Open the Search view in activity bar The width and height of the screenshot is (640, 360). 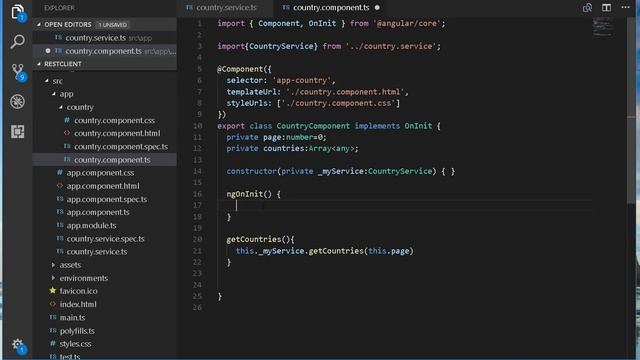(18, 41)
